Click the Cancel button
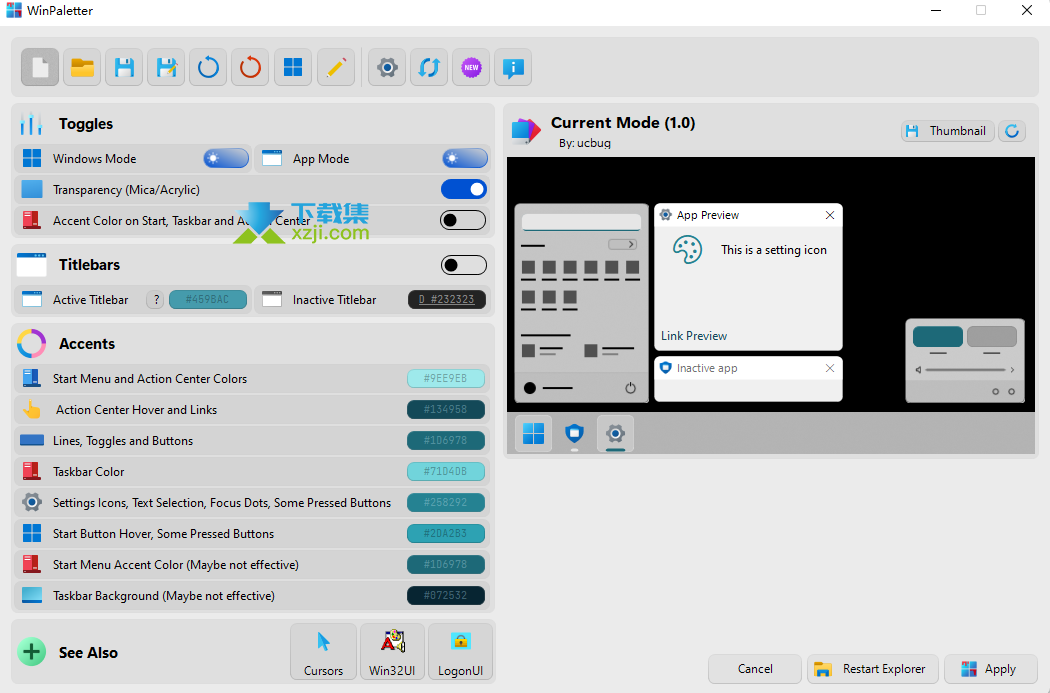Image resolution: width=1050 pixels, height=693 pixels. (755, 669)
